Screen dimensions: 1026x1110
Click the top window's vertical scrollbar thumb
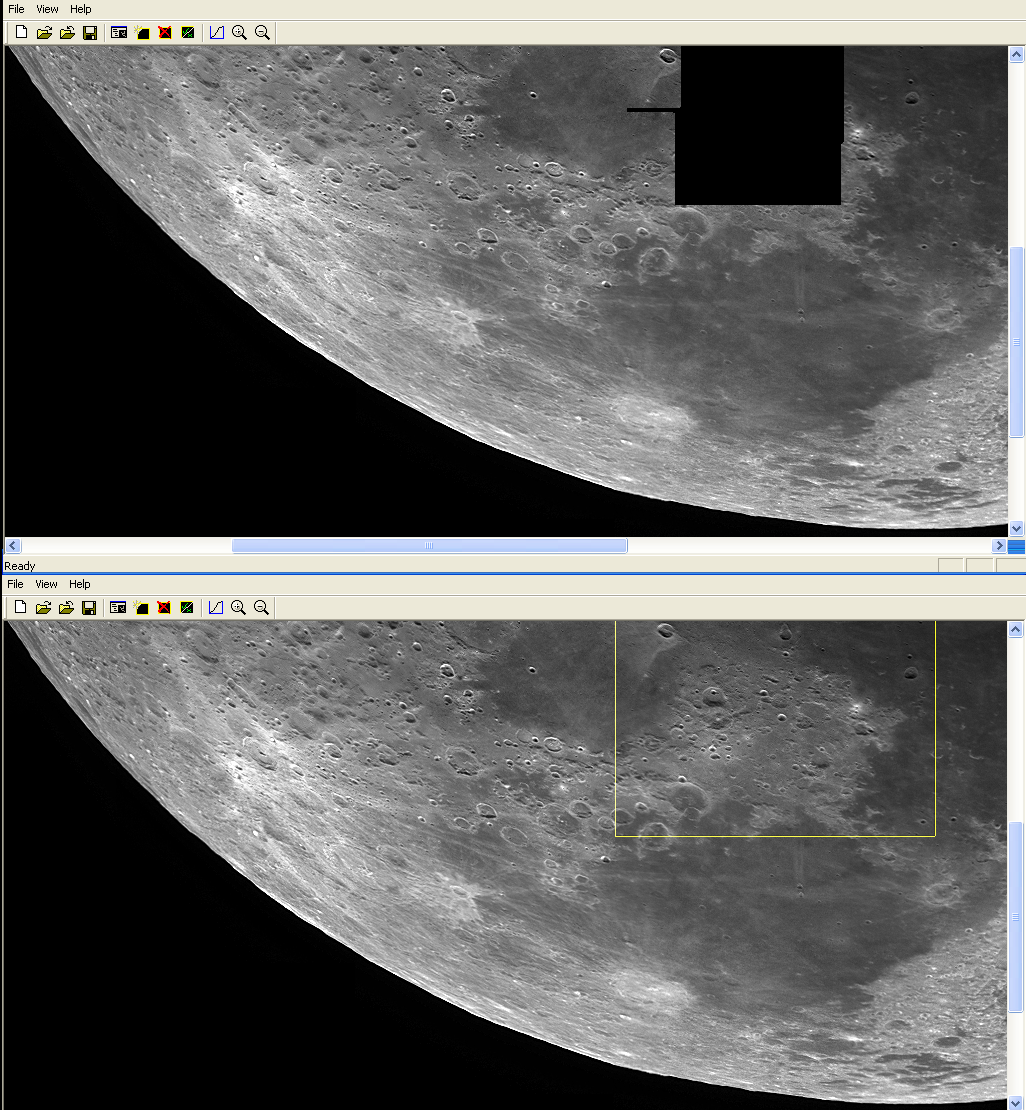1016,342
